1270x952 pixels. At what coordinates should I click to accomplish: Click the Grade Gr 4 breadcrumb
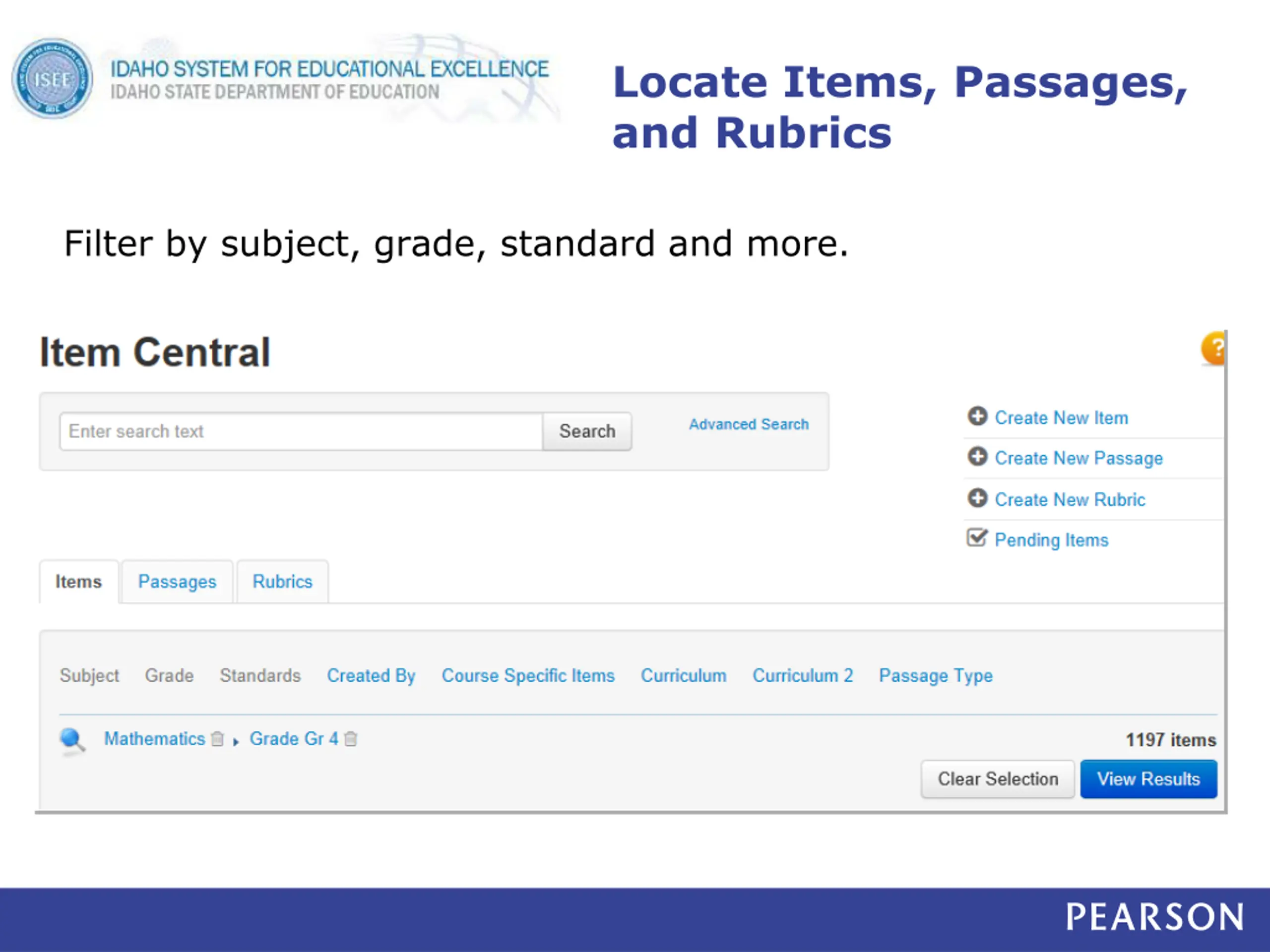294,739
